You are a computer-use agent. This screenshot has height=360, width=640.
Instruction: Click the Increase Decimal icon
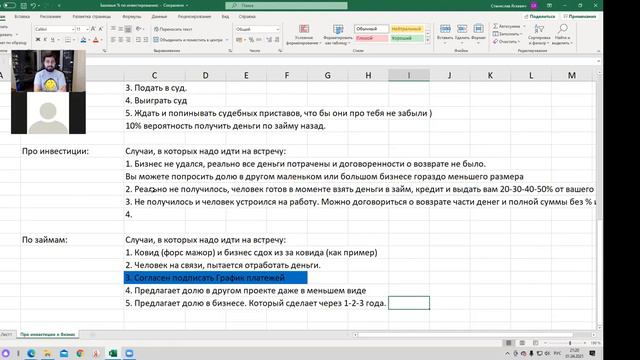[269, 40]
